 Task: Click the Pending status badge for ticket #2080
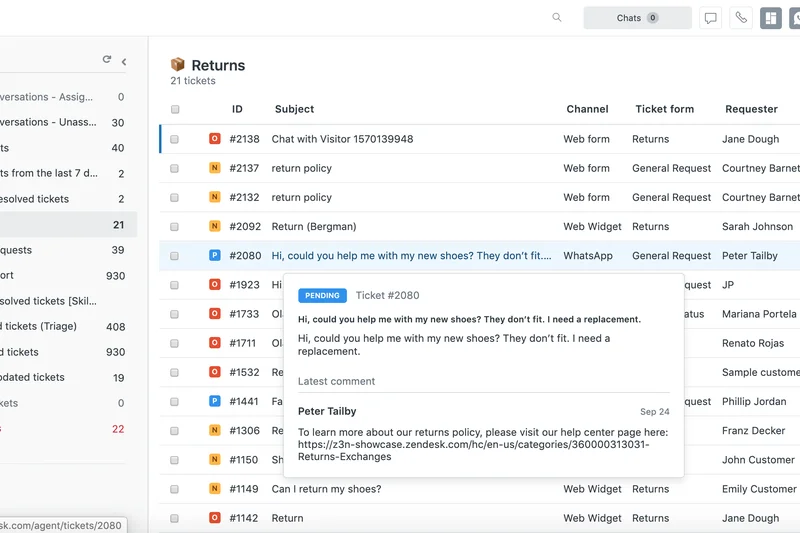[x=214, y=256]
